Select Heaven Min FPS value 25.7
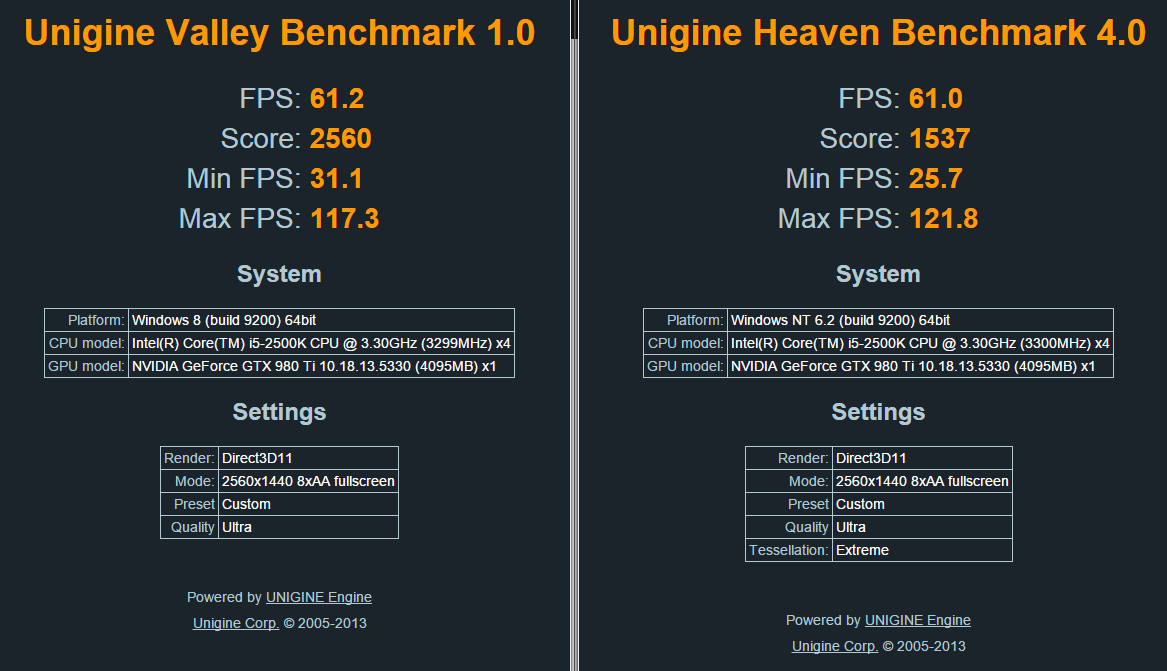The height and width of the screenshot is (671, 1167). tap(936, 179)
